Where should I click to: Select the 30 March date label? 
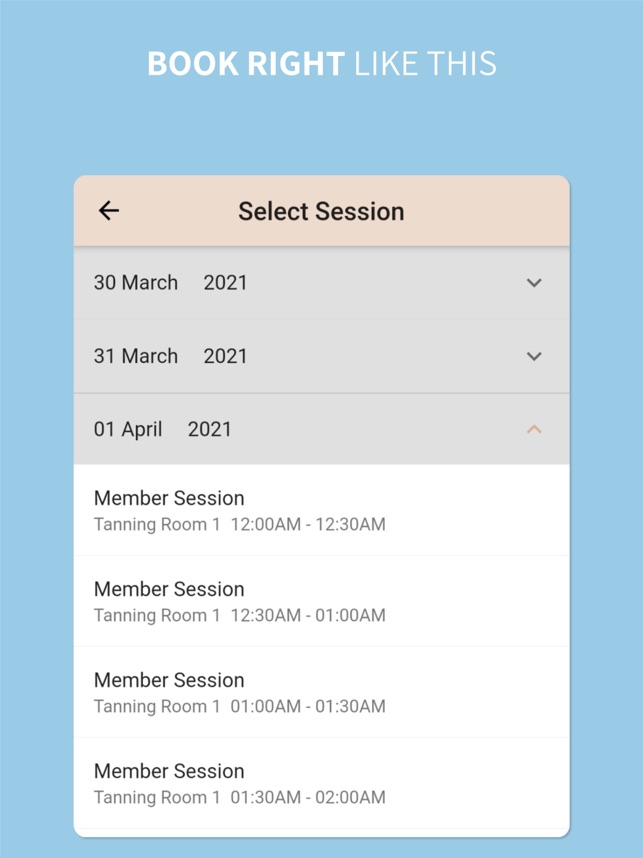[136, 283]
